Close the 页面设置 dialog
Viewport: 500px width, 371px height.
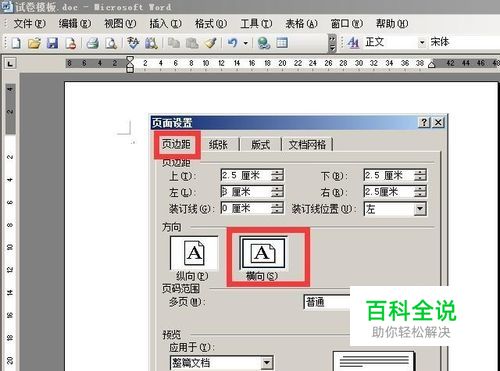point(438,123)
